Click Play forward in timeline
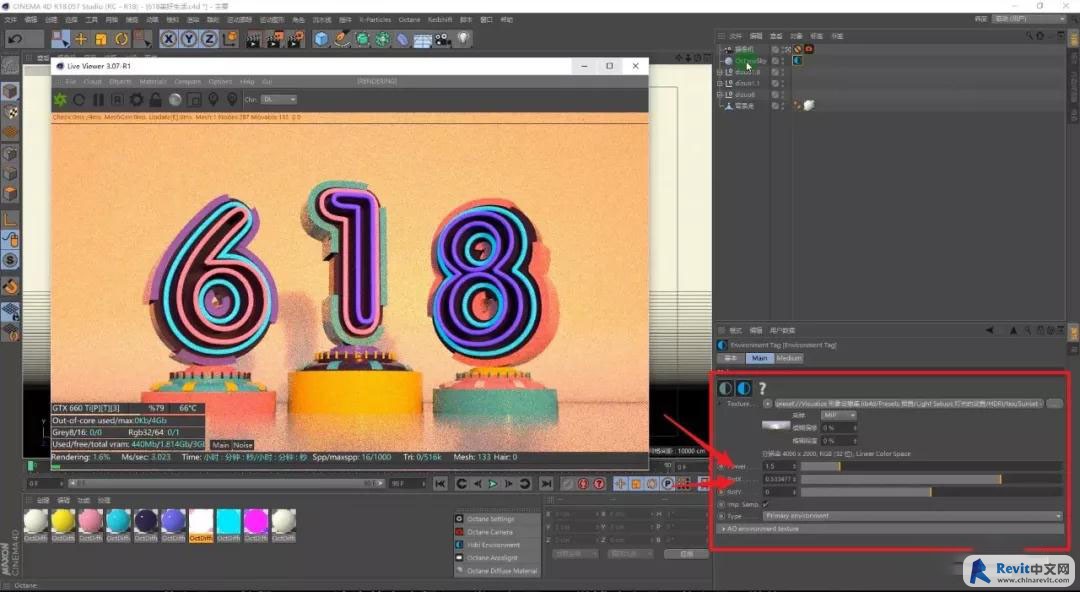 pyautogui.click(x=493, y=484)
